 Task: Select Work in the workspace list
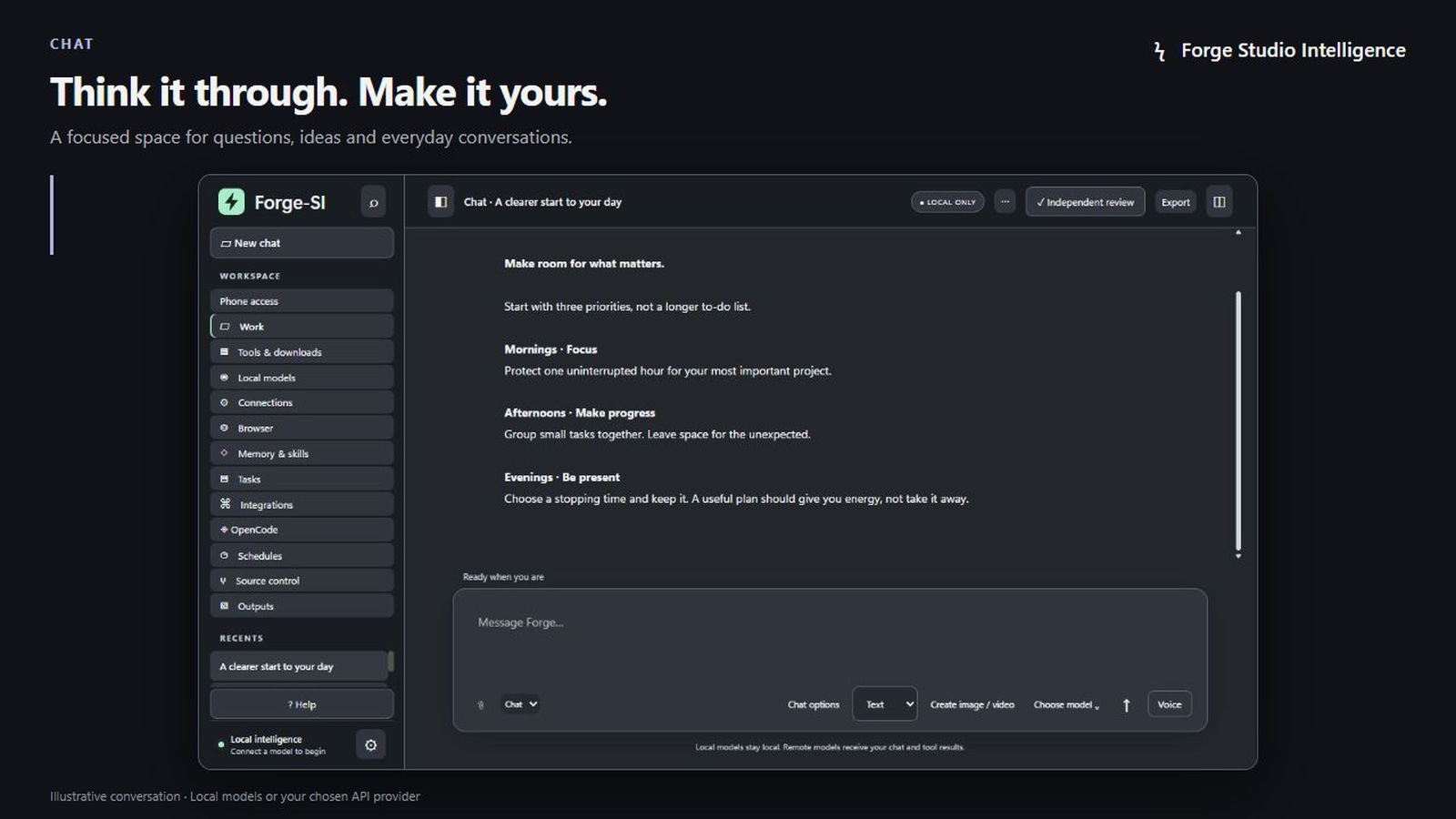302,327
